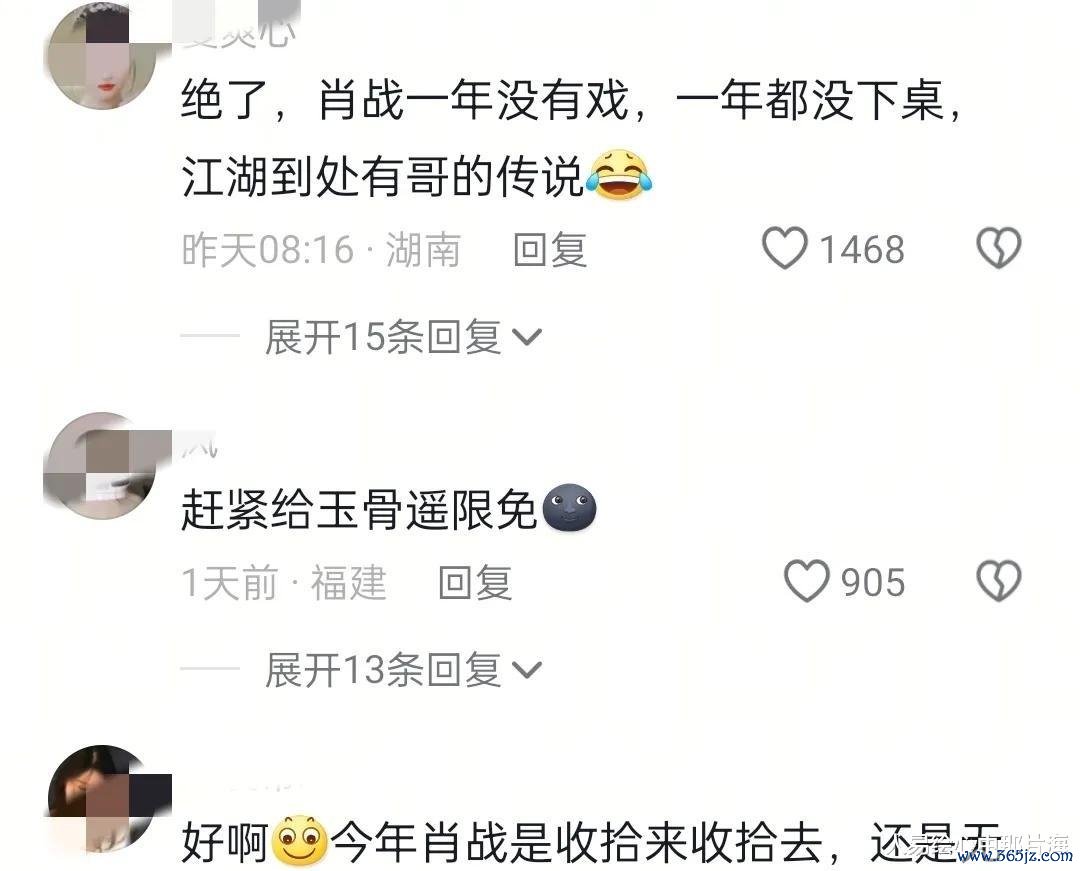Reply to the Hunan comment via 回复

550,249
